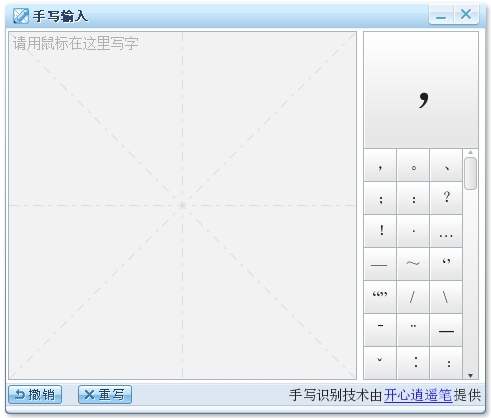Insert the ellipsis … symbol

(446, 231)
